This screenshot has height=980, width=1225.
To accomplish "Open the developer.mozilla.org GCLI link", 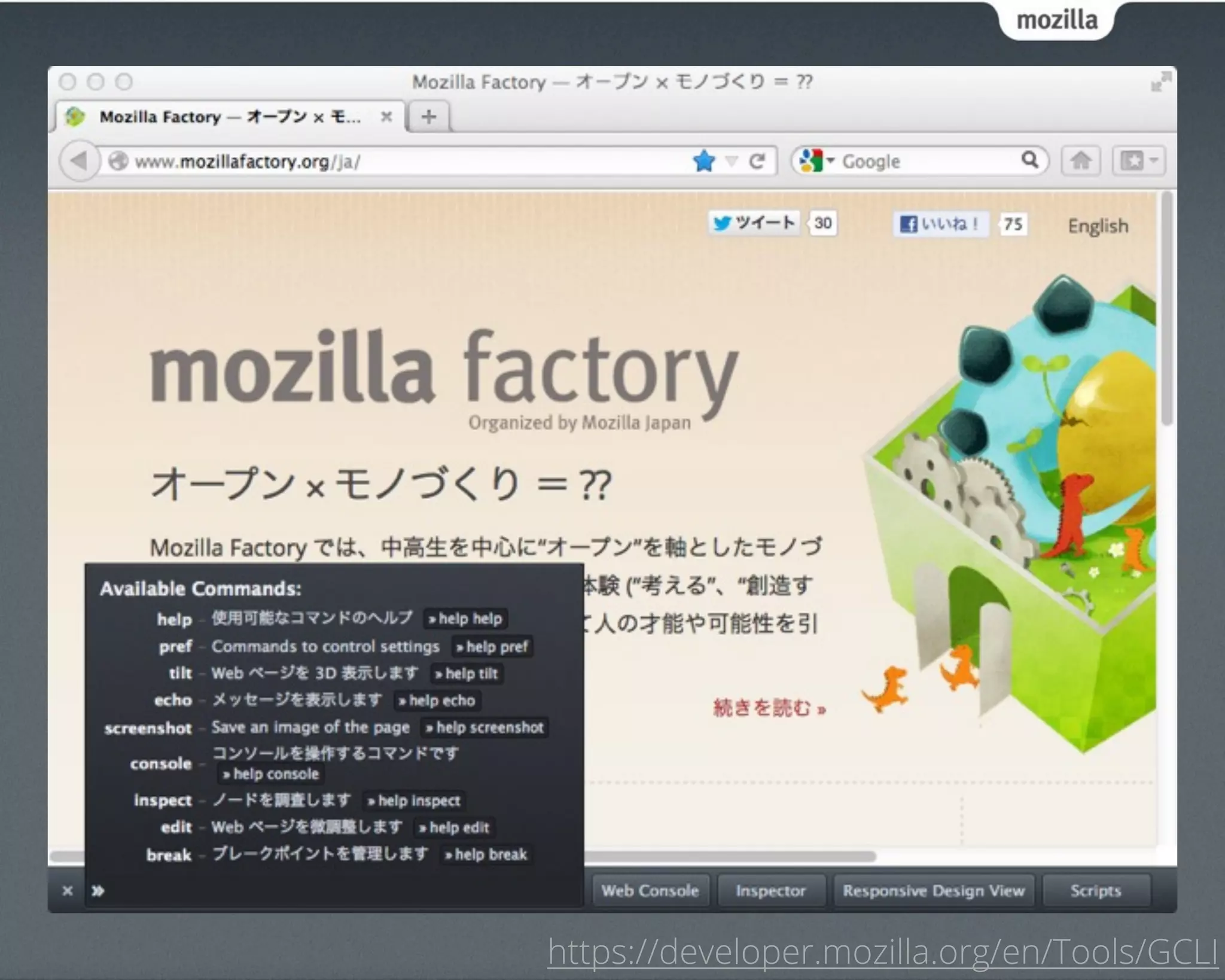I will [x=883, y=952].
